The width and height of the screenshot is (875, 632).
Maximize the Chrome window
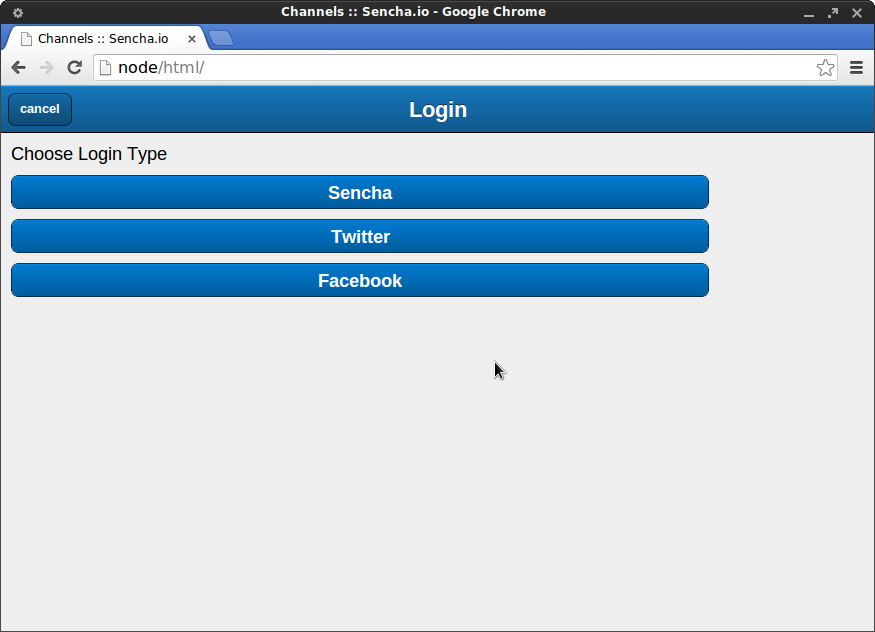click(833, 12)
